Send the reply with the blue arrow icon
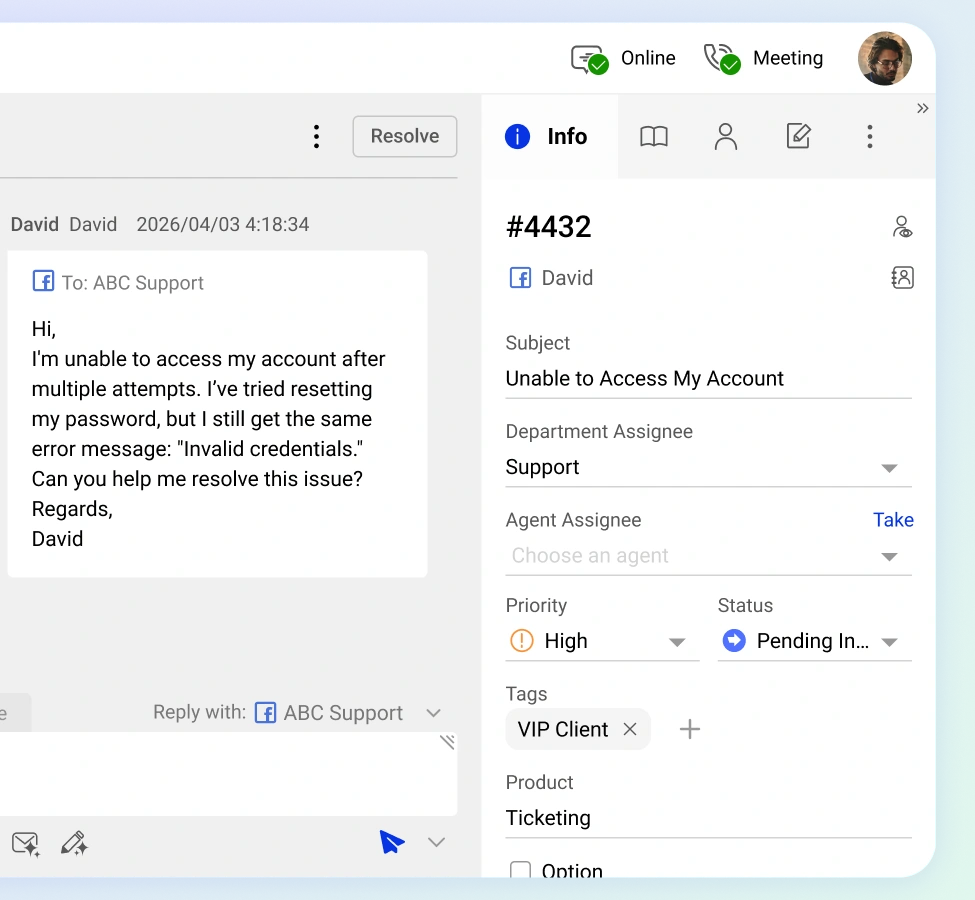 [392, 842]
